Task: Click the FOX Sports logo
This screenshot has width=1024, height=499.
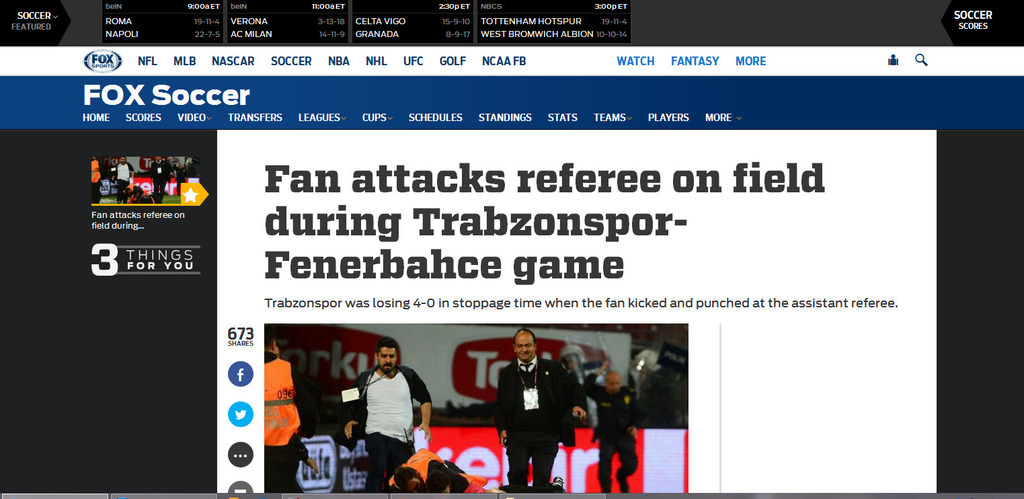Action: [x=103, y=61]
